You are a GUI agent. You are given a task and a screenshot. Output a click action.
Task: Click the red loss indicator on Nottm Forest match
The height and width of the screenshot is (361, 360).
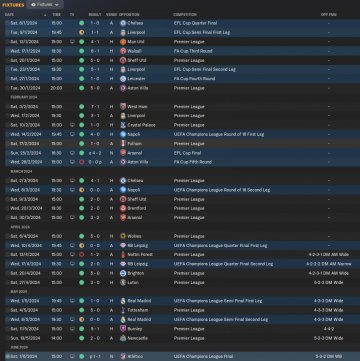coord(81,255)
